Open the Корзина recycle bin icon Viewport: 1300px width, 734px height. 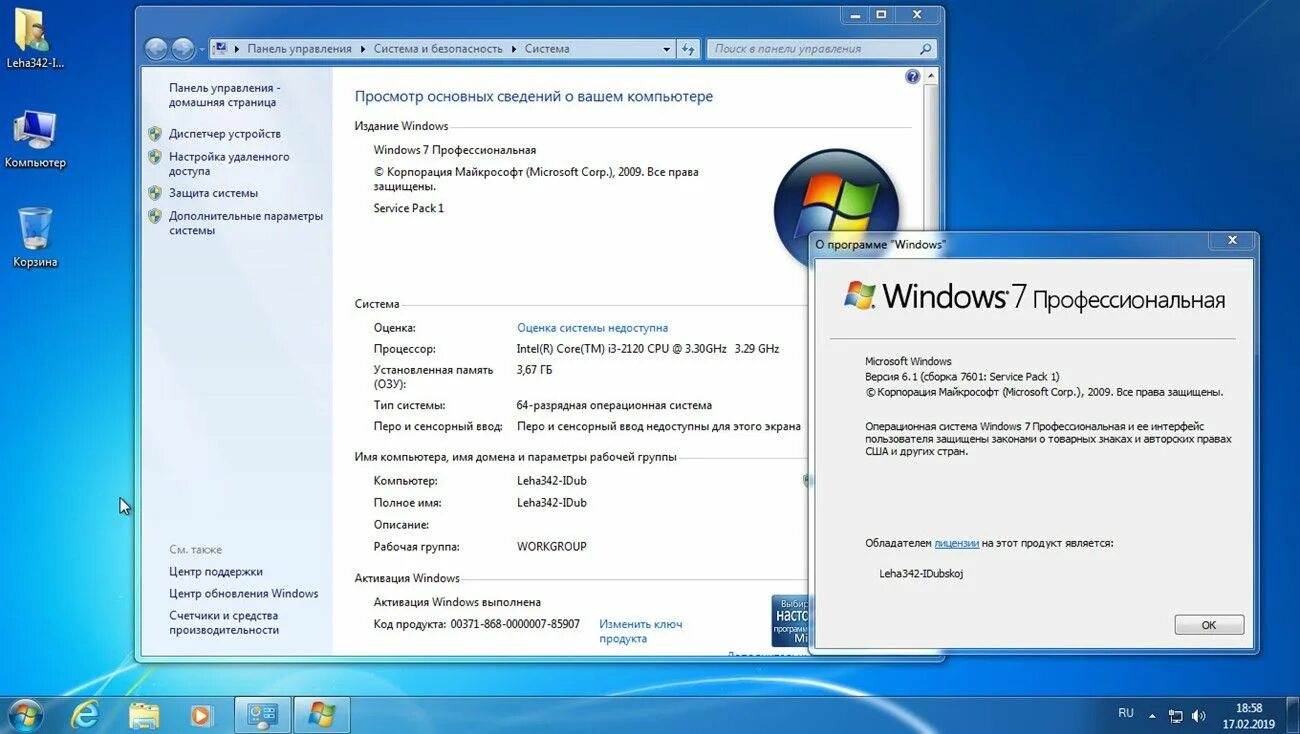pyautogui.click(x=34, y=238)
